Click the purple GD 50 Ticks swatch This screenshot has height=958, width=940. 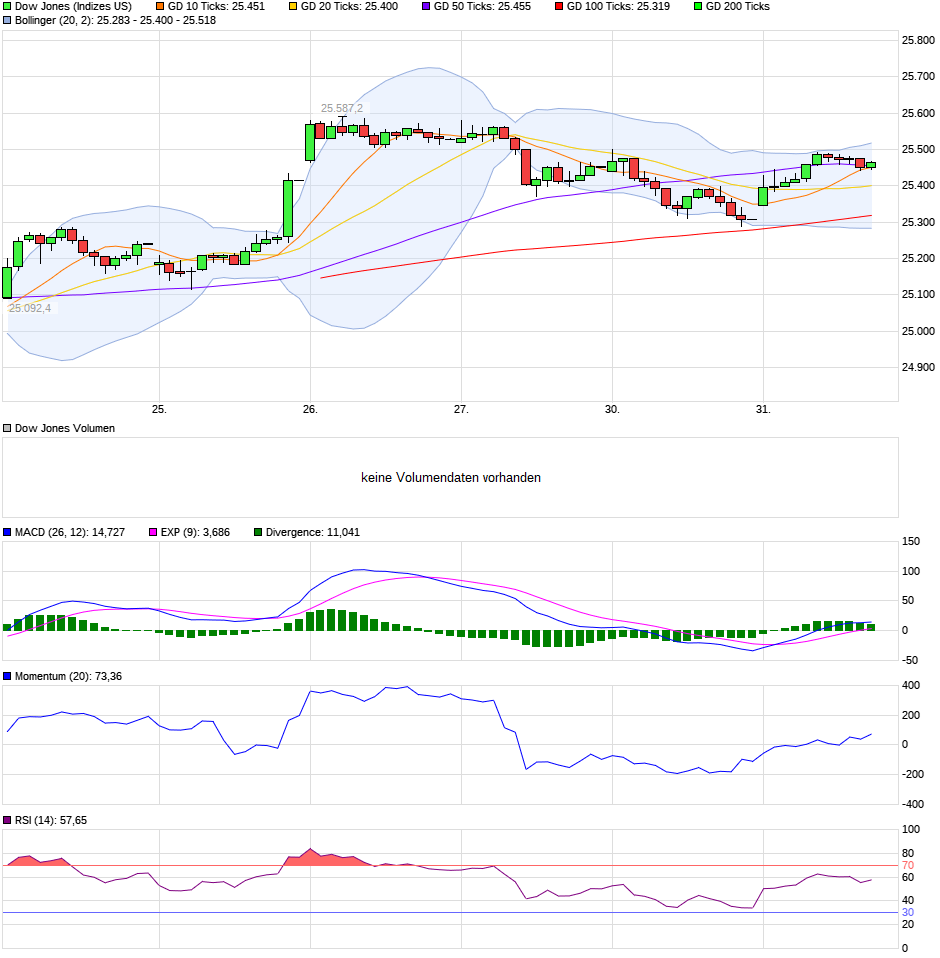tap(426, 7)
